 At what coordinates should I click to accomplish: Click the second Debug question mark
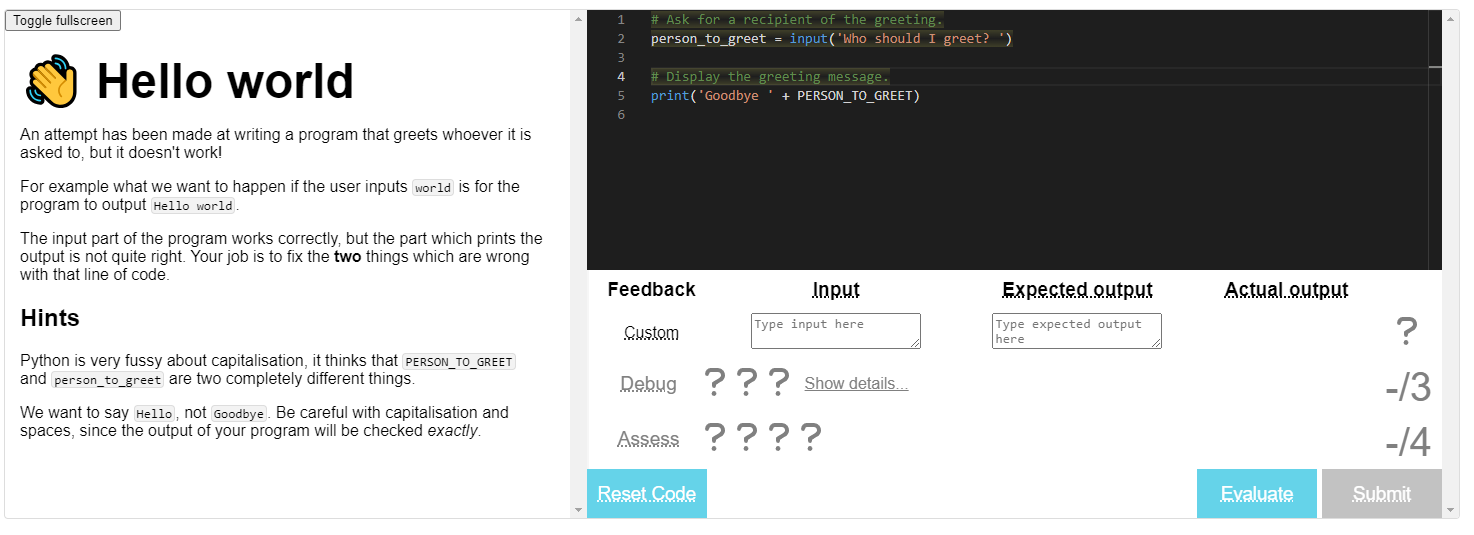tap(746, 382)
